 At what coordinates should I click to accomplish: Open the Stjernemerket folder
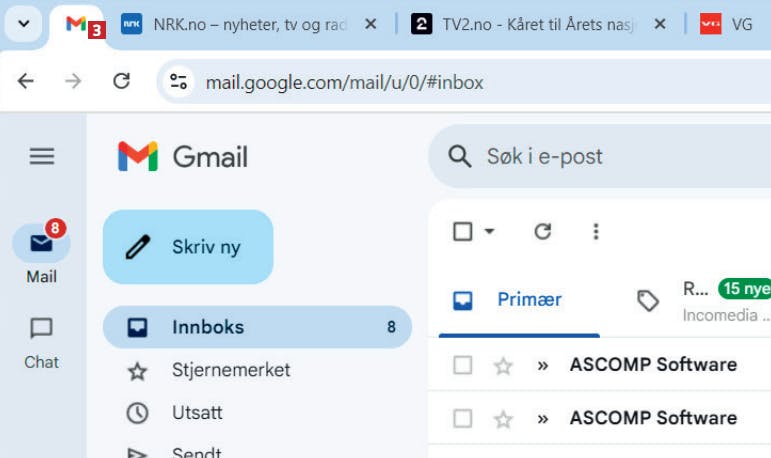[230, 370]
